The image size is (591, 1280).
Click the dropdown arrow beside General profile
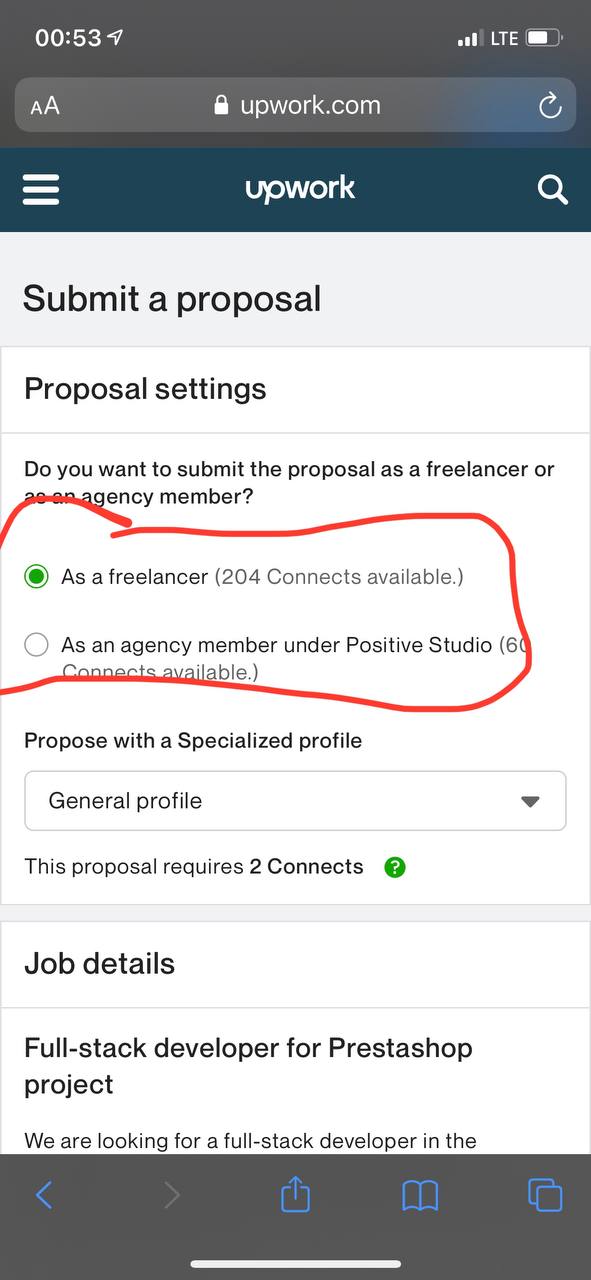[x=530, y=802]
